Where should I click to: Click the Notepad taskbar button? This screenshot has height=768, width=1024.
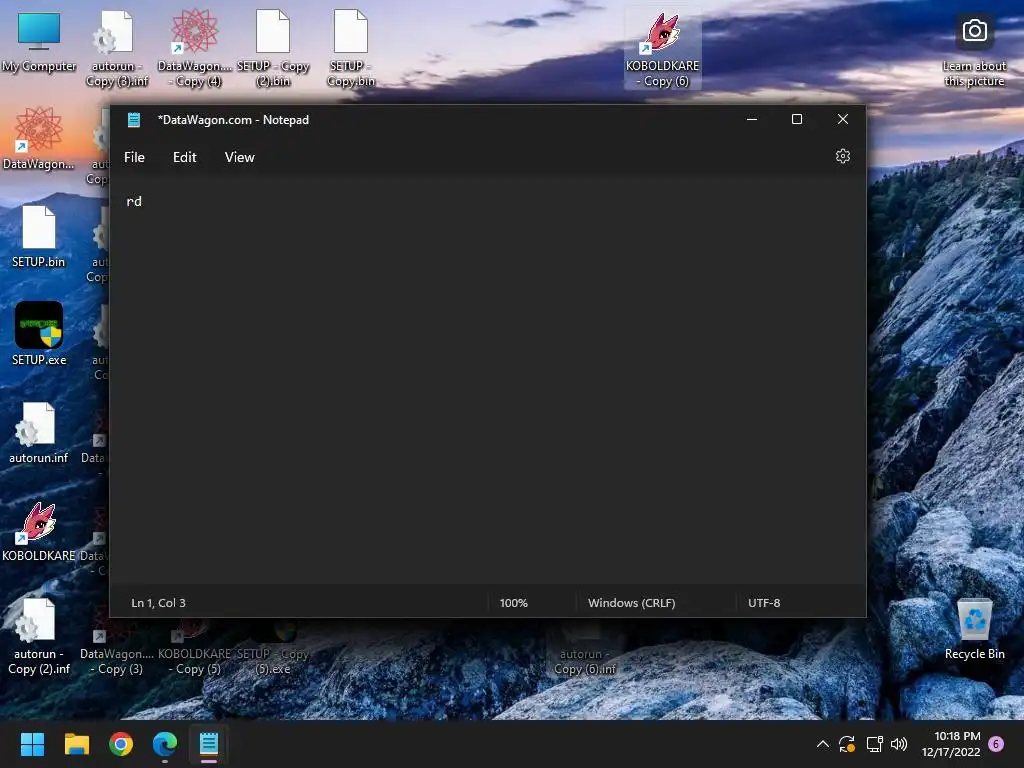click(209, 744)
